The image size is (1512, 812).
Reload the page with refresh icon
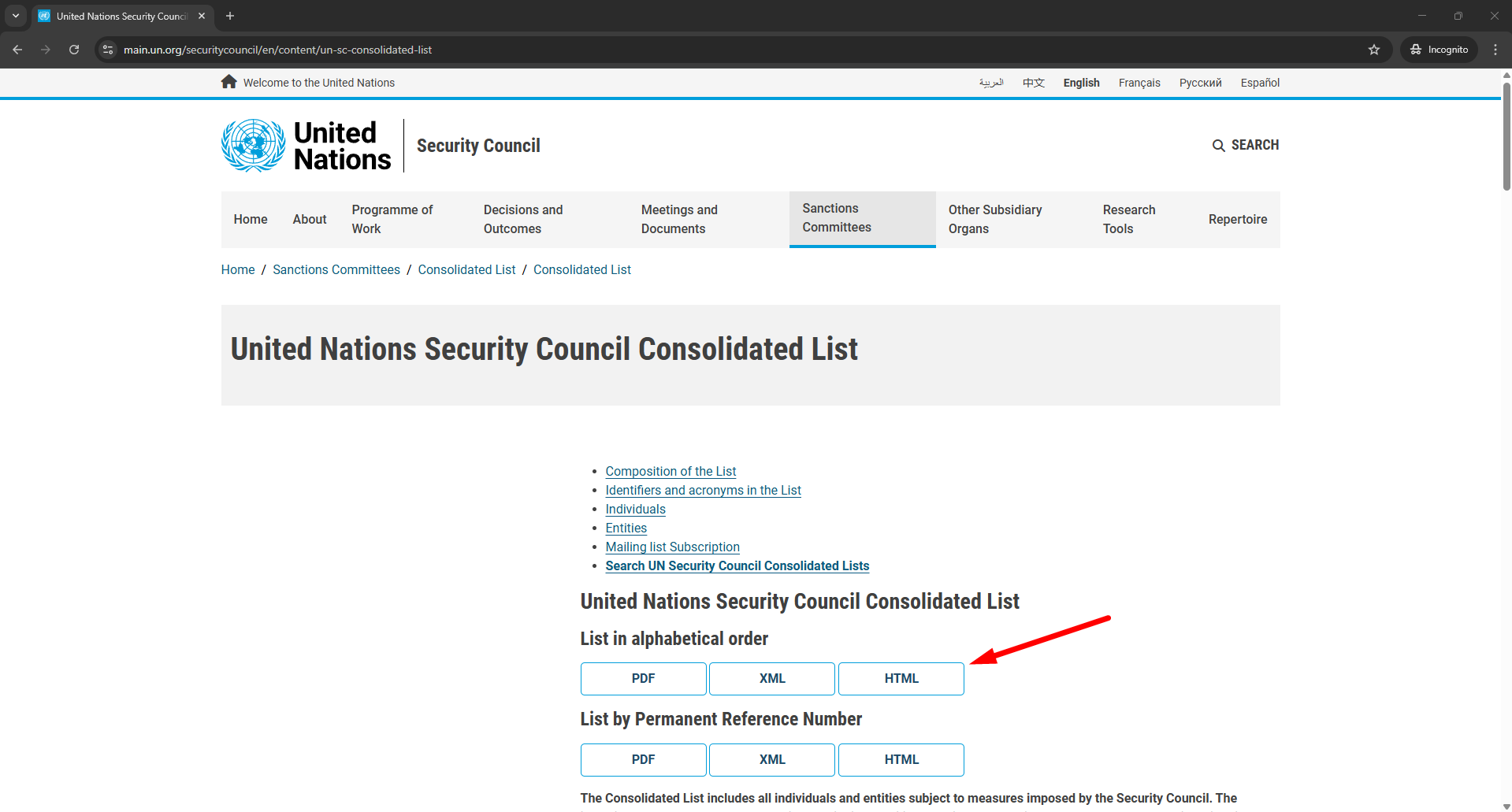[x=74, y=50]
